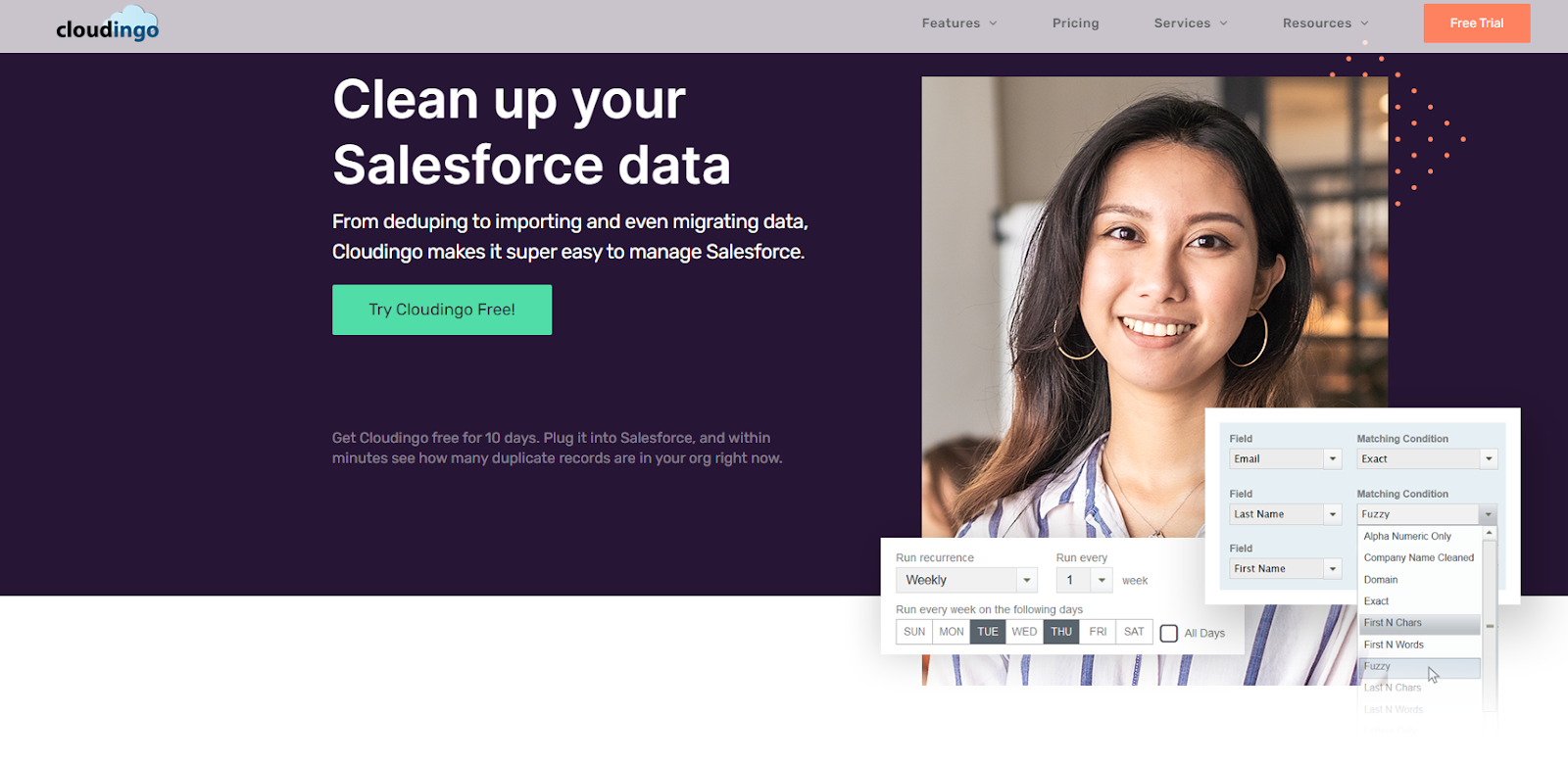Click the 'From deduping to importing' subheading
The image size is (1568, 765).
pyautogui.click(x=569, y=237)
